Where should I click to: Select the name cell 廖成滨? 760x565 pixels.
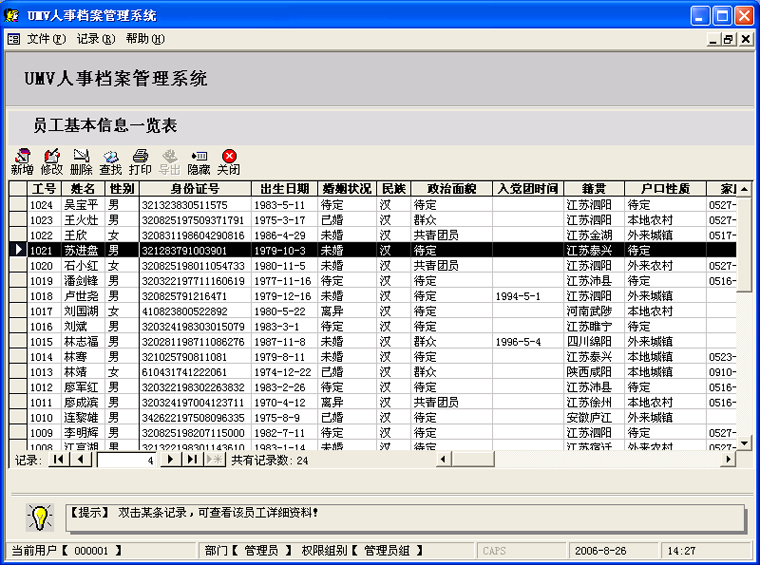(x=81, y=402)
